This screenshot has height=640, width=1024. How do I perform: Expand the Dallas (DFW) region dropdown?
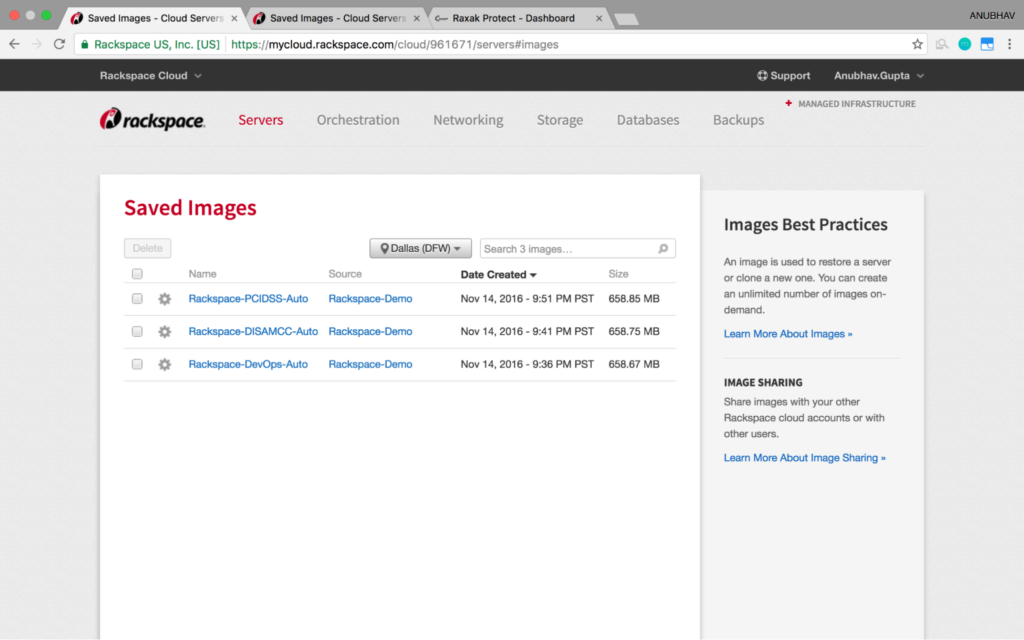pyautogui.click(x=420, y=248)
